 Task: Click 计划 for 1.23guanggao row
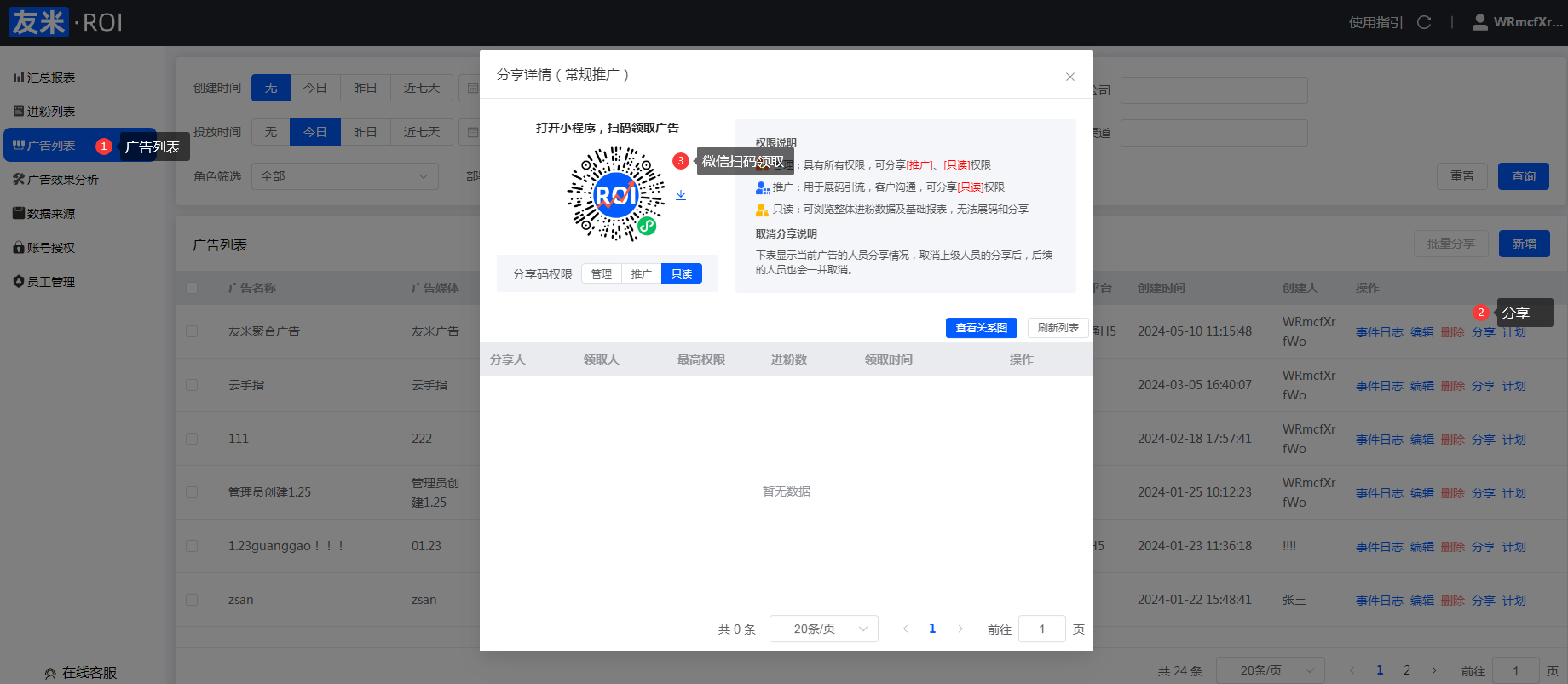coord(1514,547)
